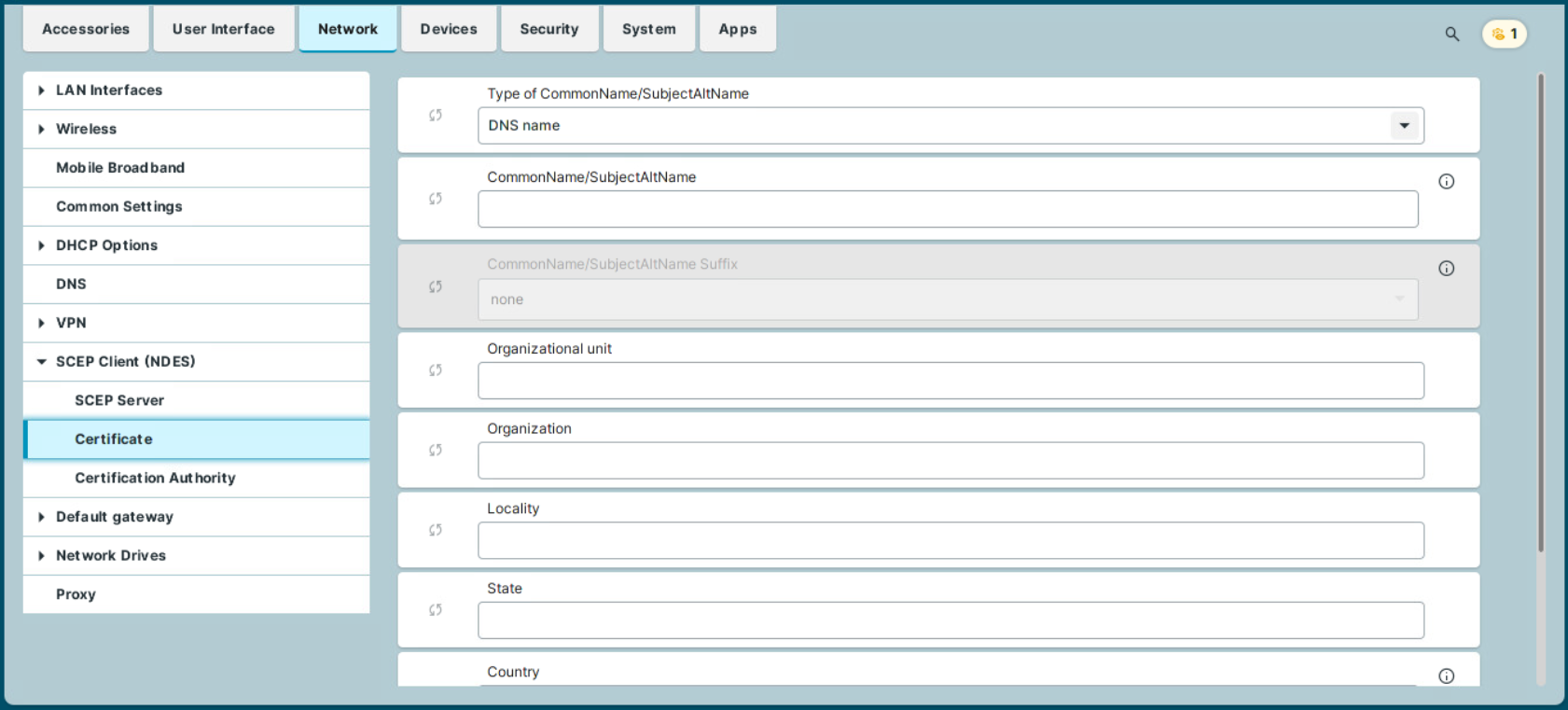Click into the Organization text field
Viewport: 1568px width, 710px height.
(950, 461)
